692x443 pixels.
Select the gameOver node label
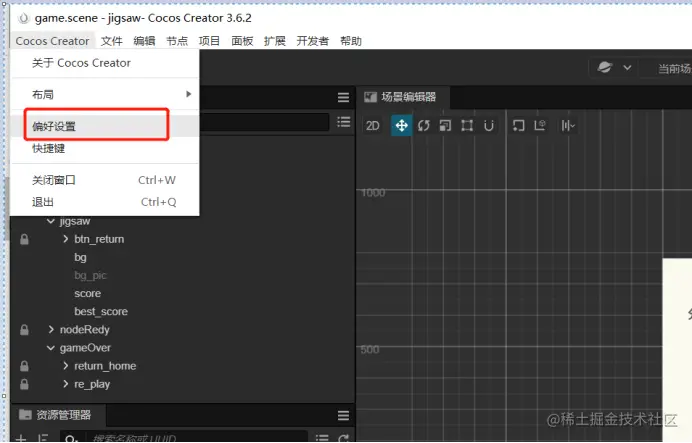click(85, 348)
